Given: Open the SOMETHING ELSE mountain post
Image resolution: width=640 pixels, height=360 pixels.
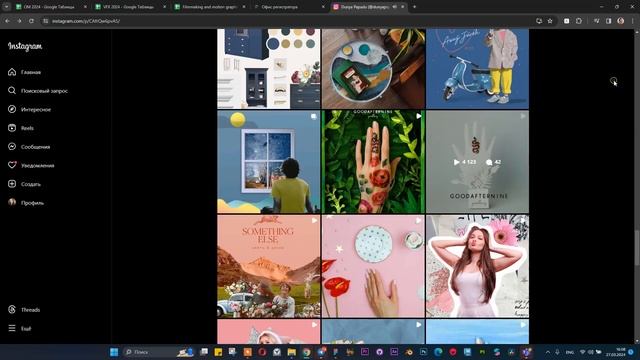Looking at the screenshot, I should pyautogui.click(x=269, y=266).
